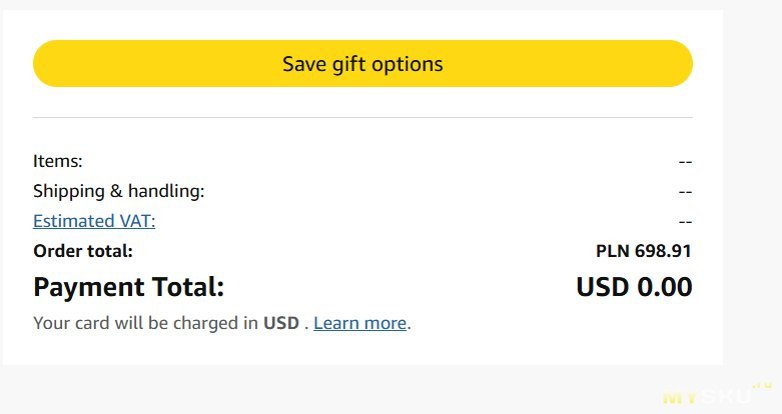Image resolution: width=782 pixels, height=414 pixels.
Task: Select the USD 0.00 payment amount
Action: point(634,287)
